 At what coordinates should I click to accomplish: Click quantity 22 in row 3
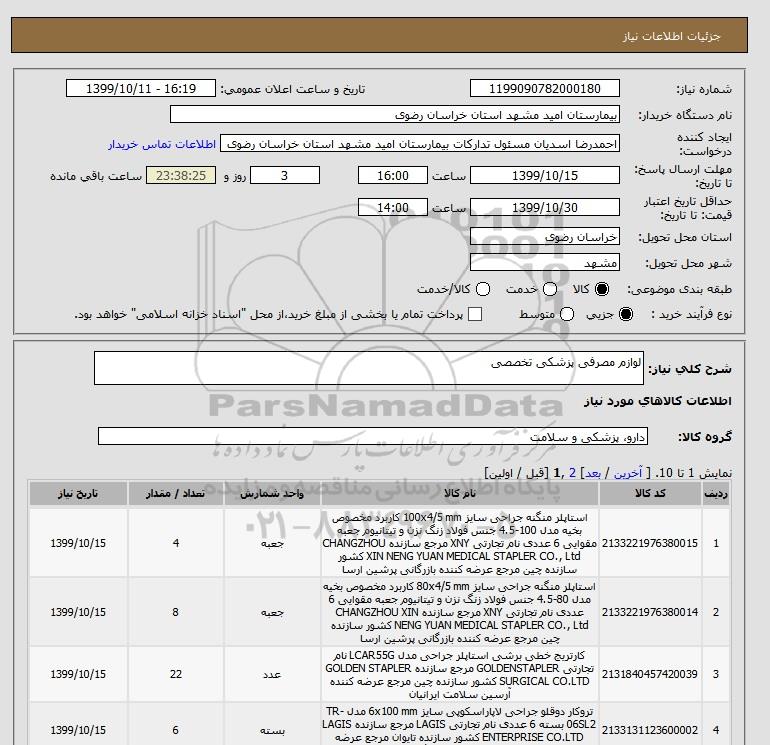pyautogui.click(x=176, y=674)
